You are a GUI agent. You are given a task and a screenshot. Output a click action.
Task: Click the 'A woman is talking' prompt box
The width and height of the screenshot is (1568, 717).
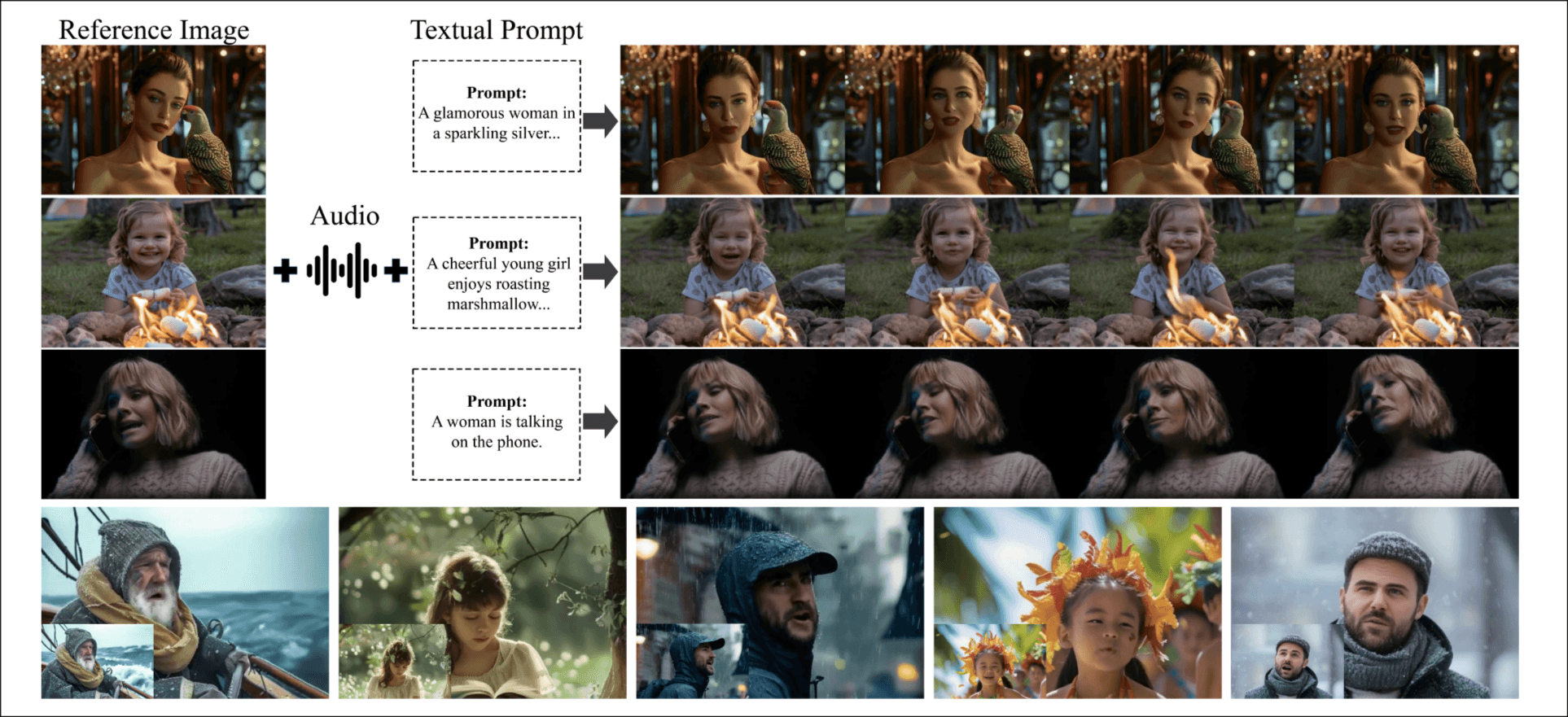pos(497,424)
